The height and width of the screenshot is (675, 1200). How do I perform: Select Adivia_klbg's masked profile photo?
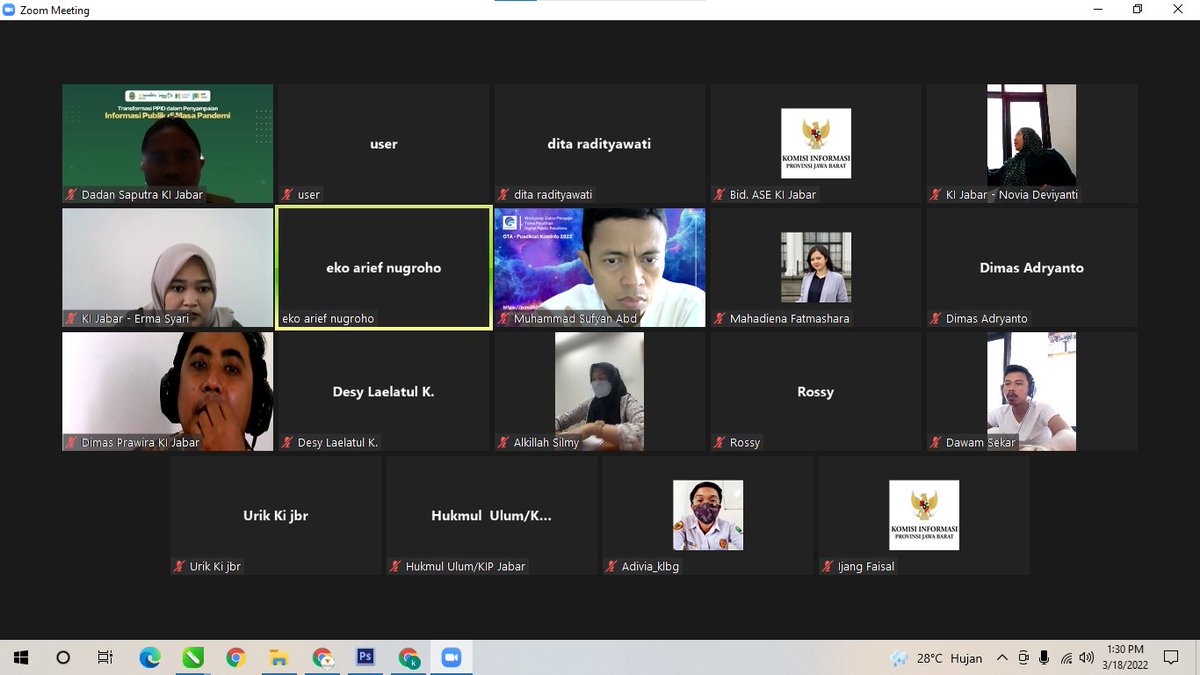coord(708,516)
